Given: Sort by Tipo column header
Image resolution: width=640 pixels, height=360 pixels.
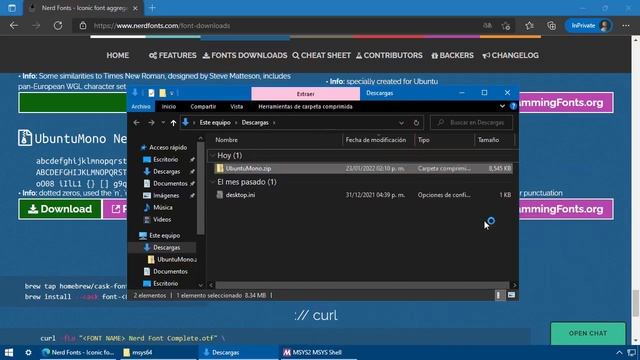Looking at the screenshot, I should pos(444,140).
